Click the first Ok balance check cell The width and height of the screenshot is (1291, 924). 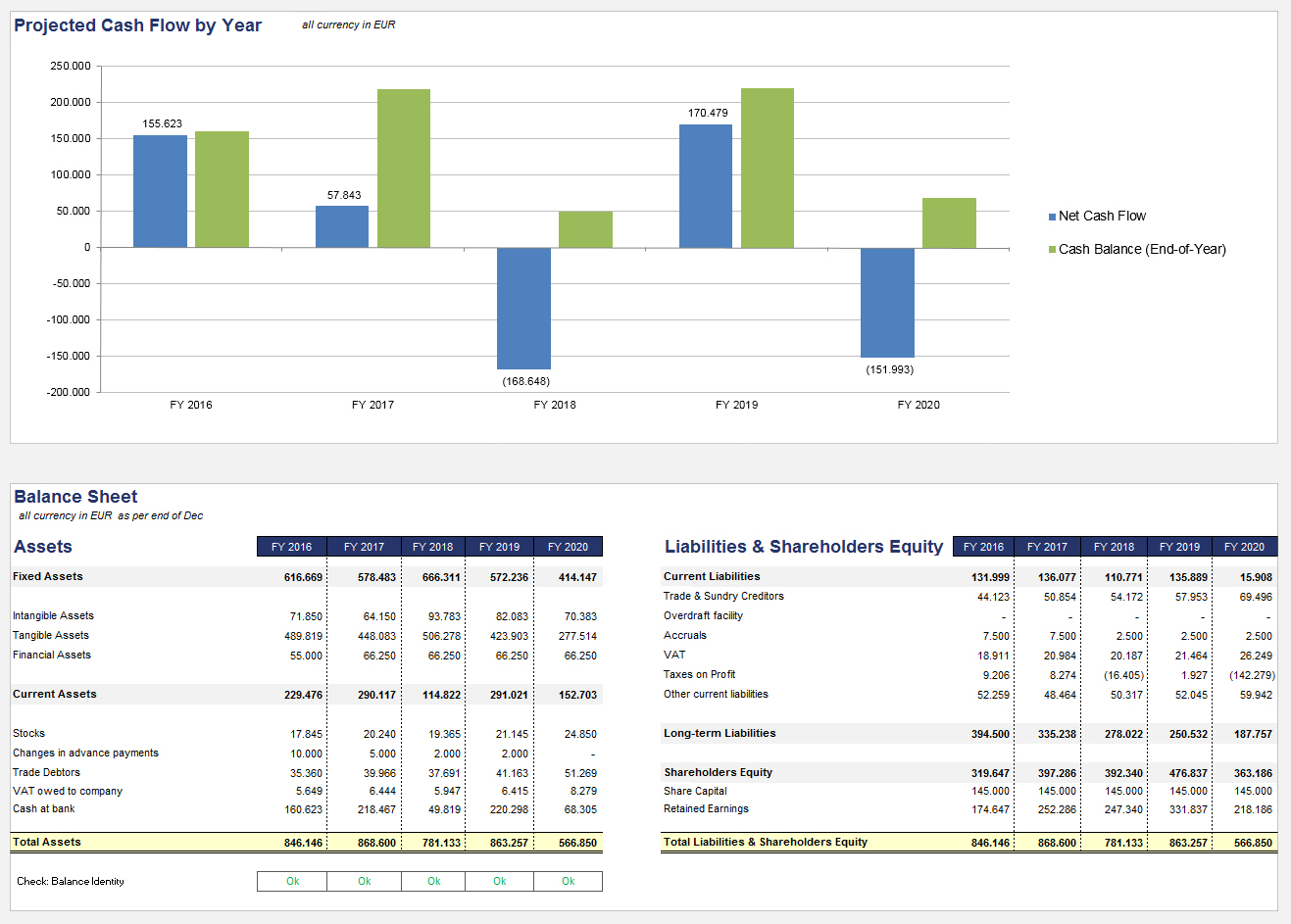[x=292, y=881]
